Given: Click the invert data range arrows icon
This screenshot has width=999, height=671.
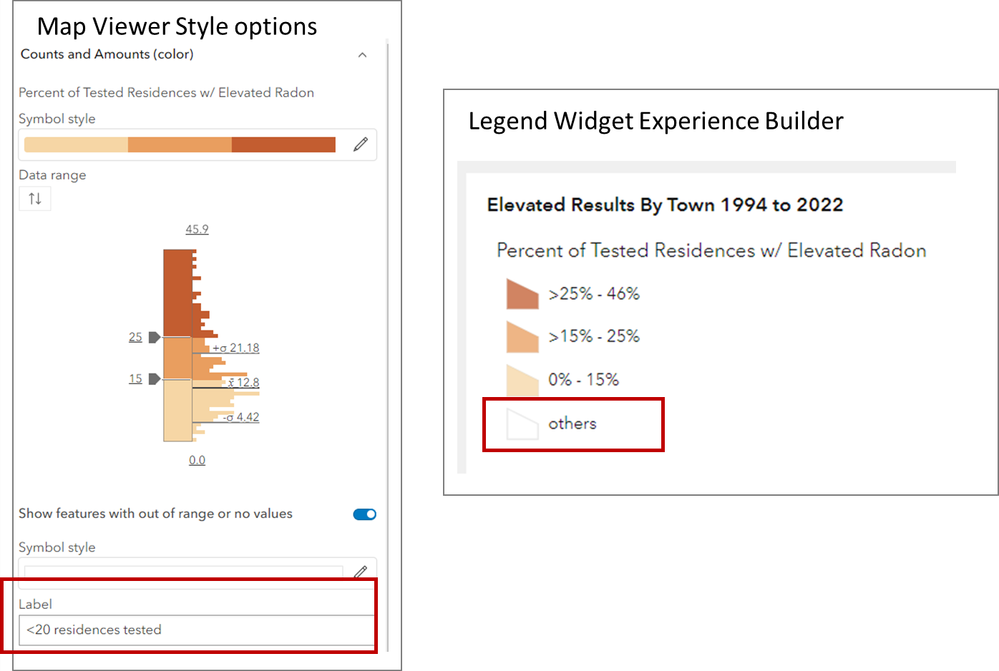Looking at the screenshot, I should click(x=35, y=198).
